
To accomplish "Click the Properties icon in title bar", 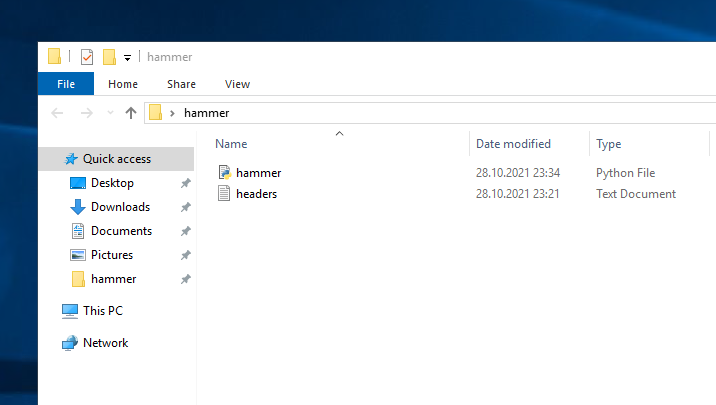I will click(x=86, y=57).
